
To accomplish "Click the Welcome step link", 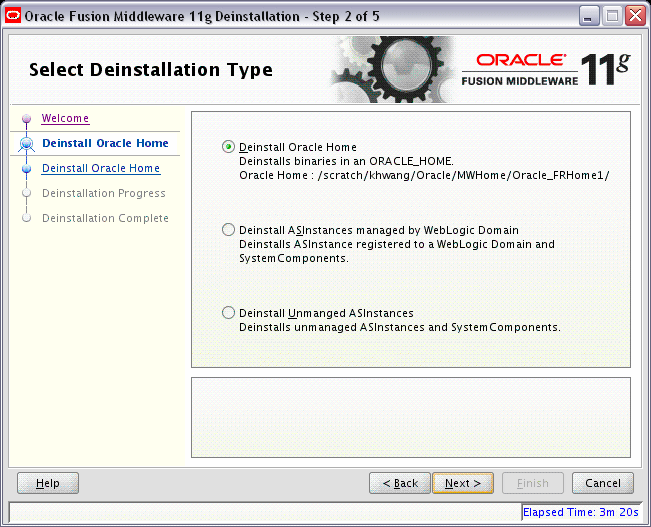I will click(x=65, y=118).
